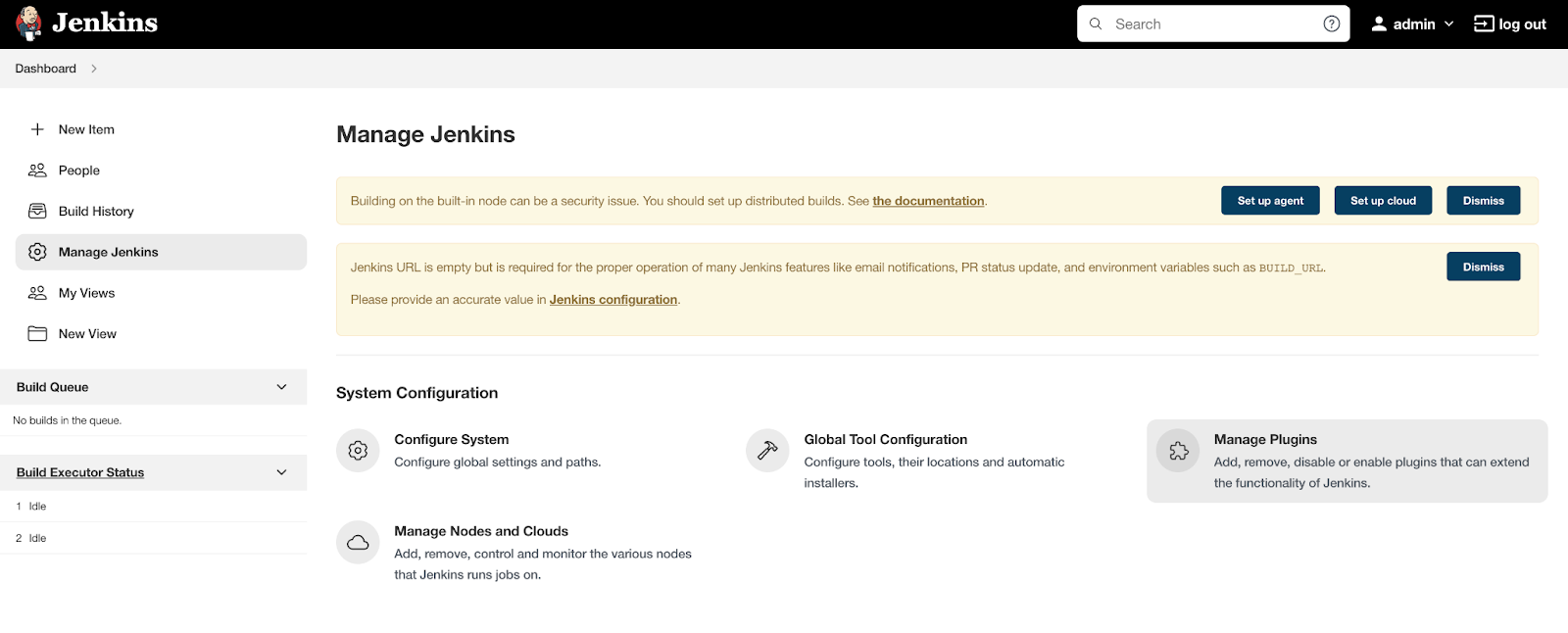Click the New View folder icon
This screenshot has width=1568, height=633.
(x=37, y=333)
